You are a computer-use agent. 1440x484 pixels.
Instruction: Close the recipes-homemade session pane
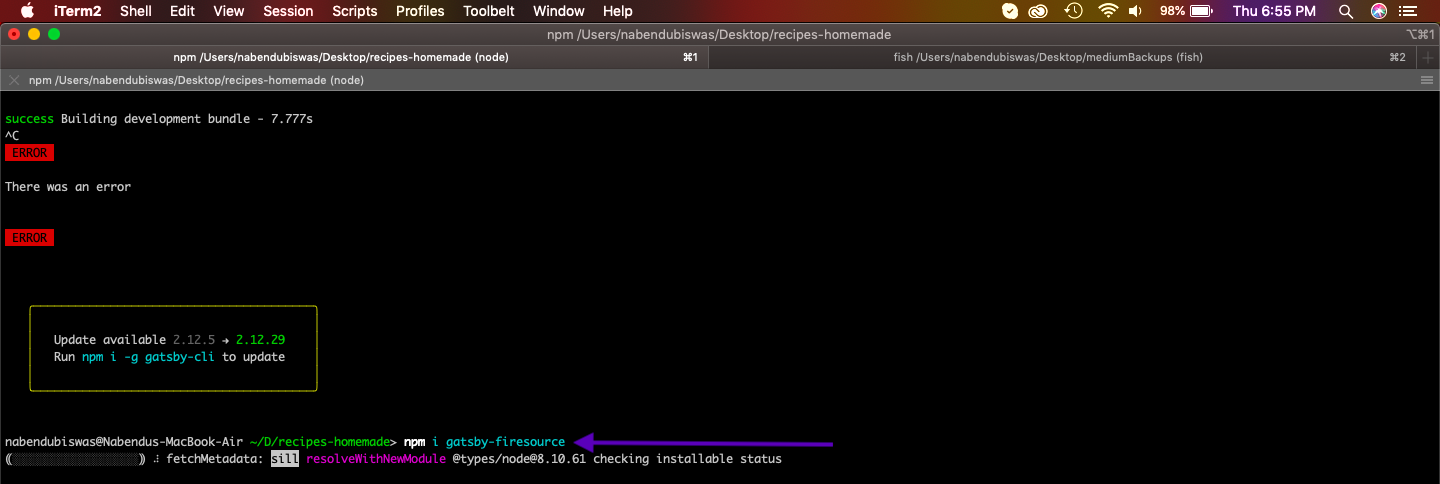(13, 80)
